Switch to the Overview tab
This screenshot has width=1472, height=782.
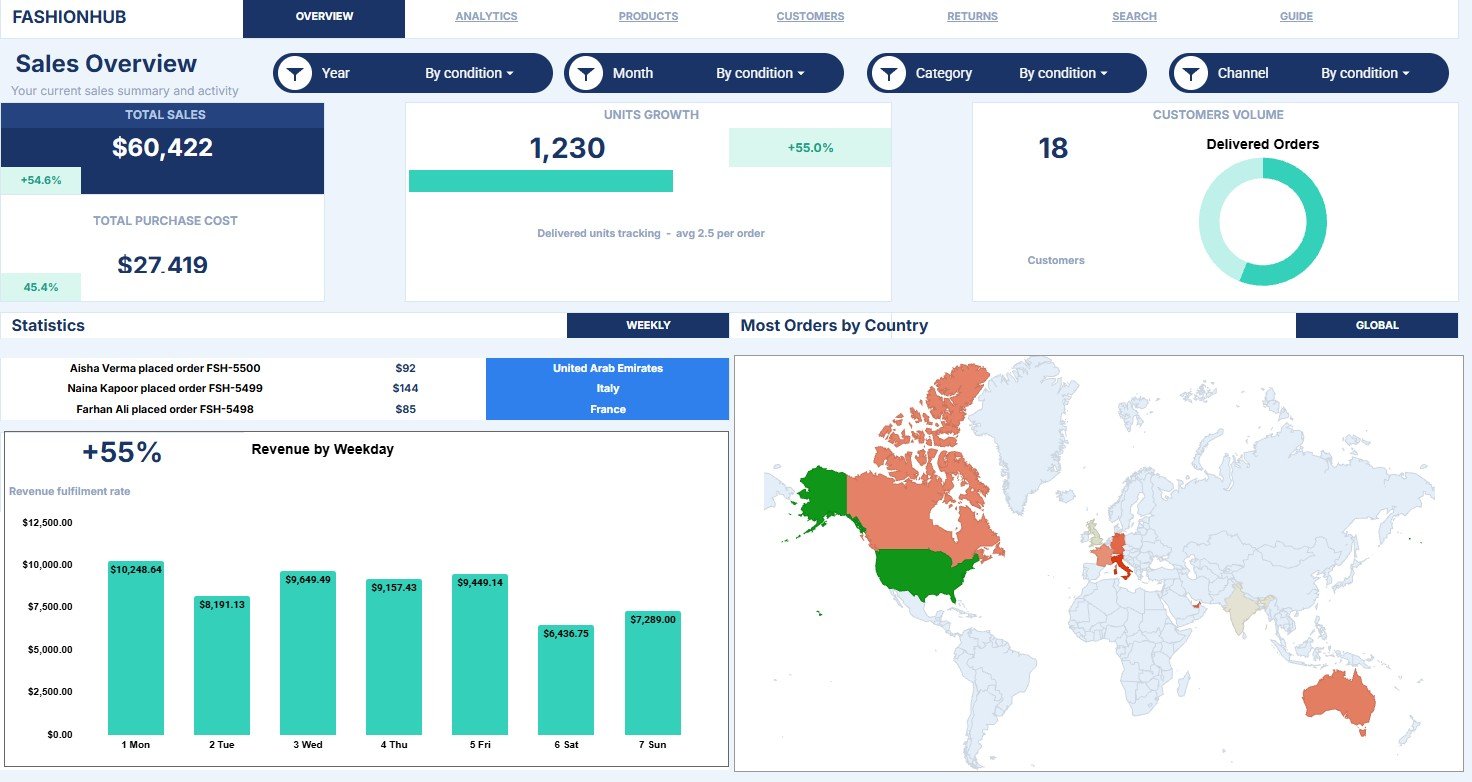324,17
